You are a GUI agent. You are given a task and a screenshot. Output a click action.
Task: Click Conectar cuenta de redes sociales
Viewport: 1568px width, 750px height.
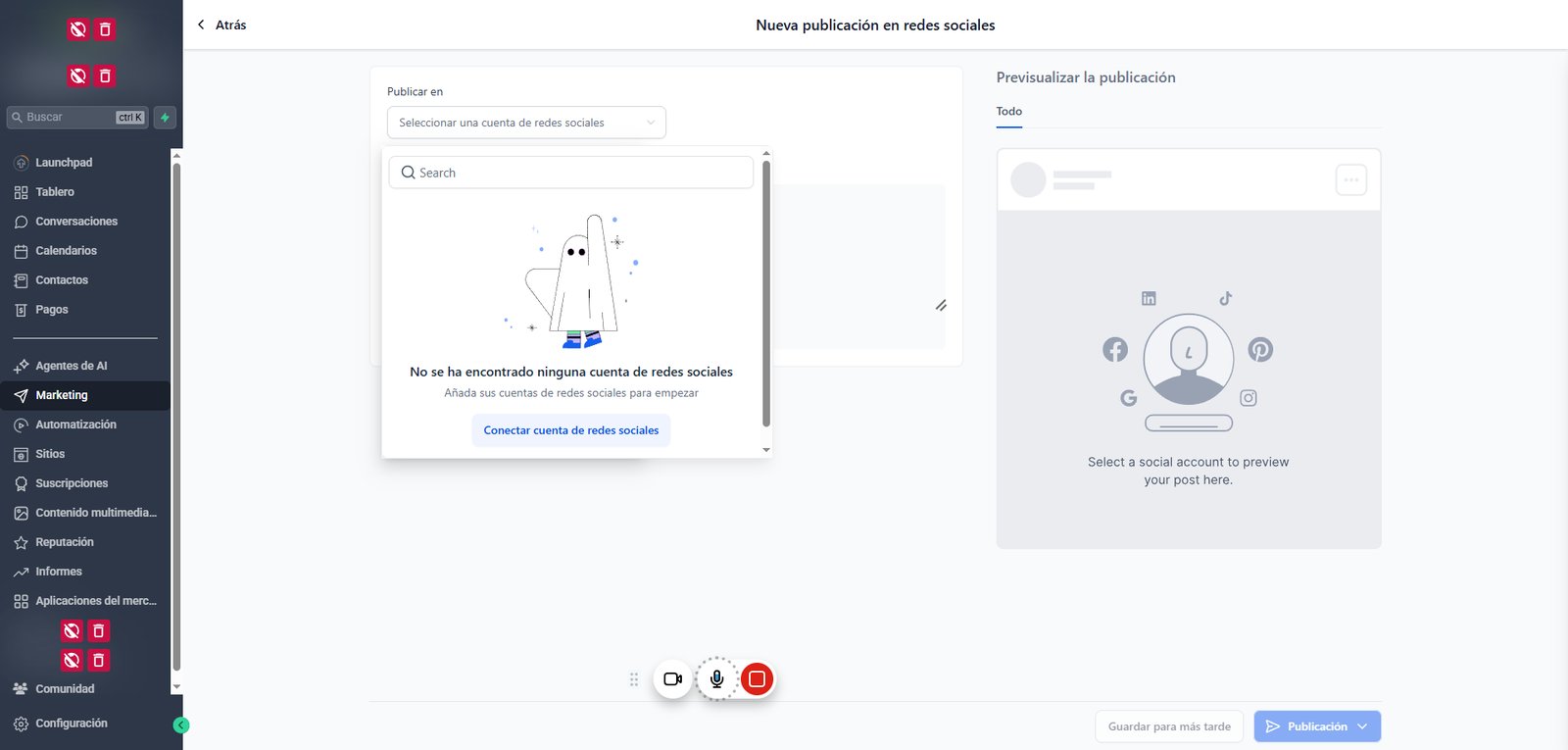point(571,430)
